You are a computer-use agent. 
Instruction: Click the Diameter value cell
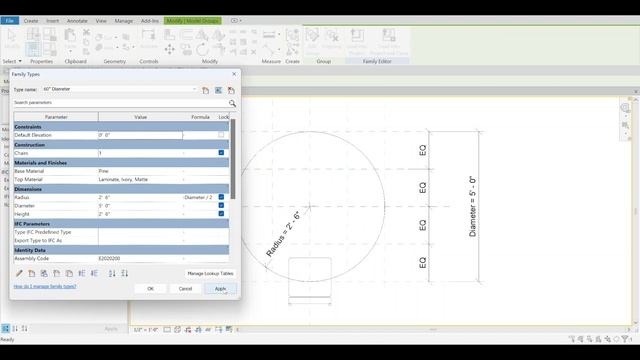click(140, 206)
